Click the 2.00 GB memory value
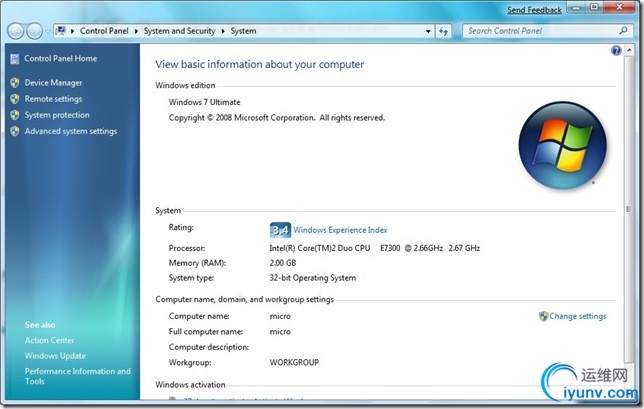The width and height of the screenshot is (644, 409). tap(283, 263)
